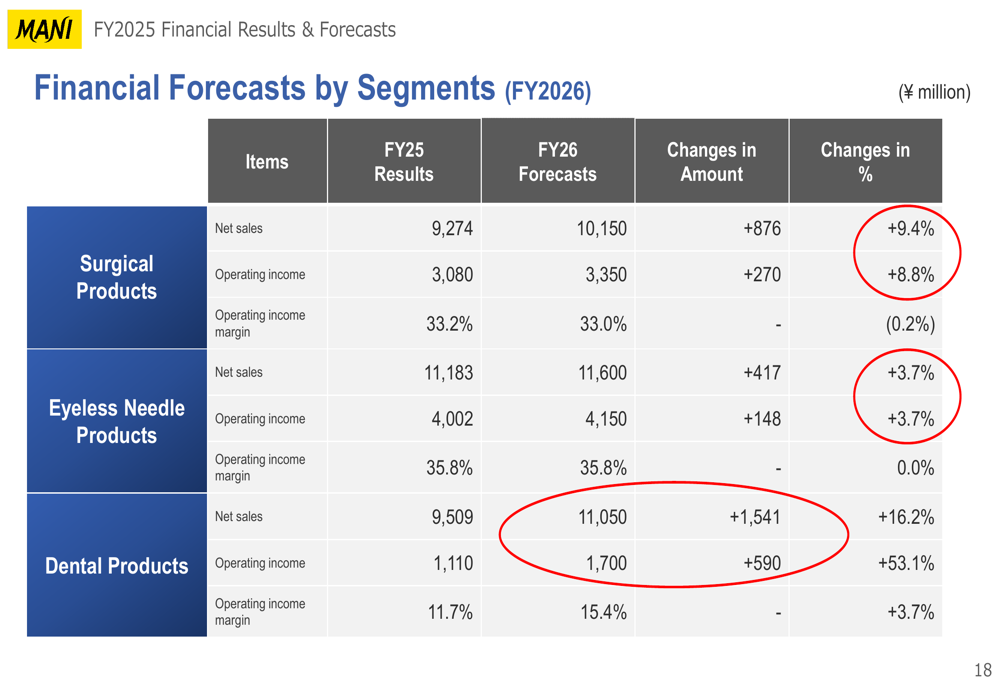Screen dimensions: 1000x685
Task: Click the +1,541 change in amount cell
Action: click(x=754, y=517)
